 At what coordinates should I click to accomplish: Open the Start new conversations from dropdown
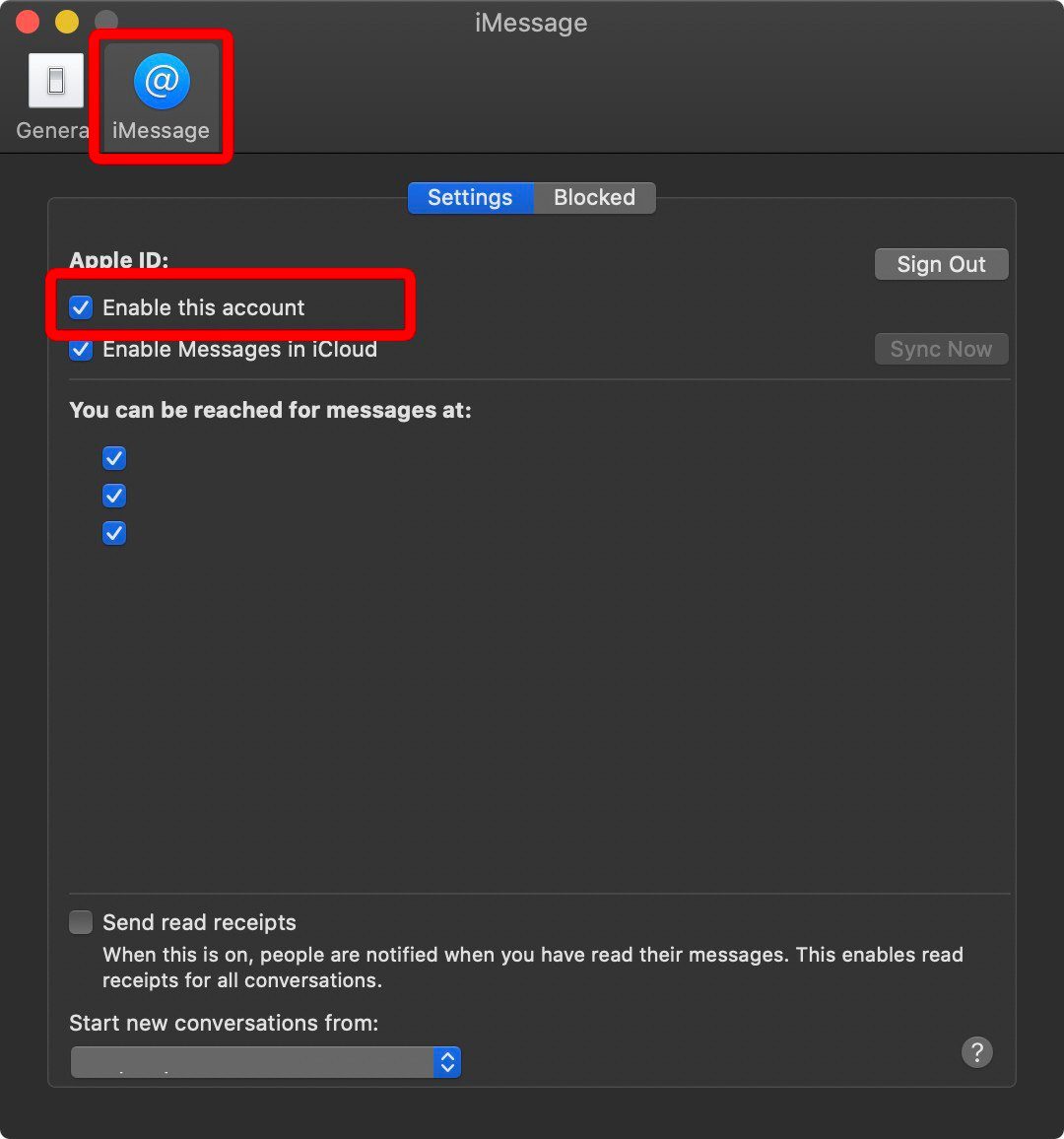click(x=265, y=1062)
